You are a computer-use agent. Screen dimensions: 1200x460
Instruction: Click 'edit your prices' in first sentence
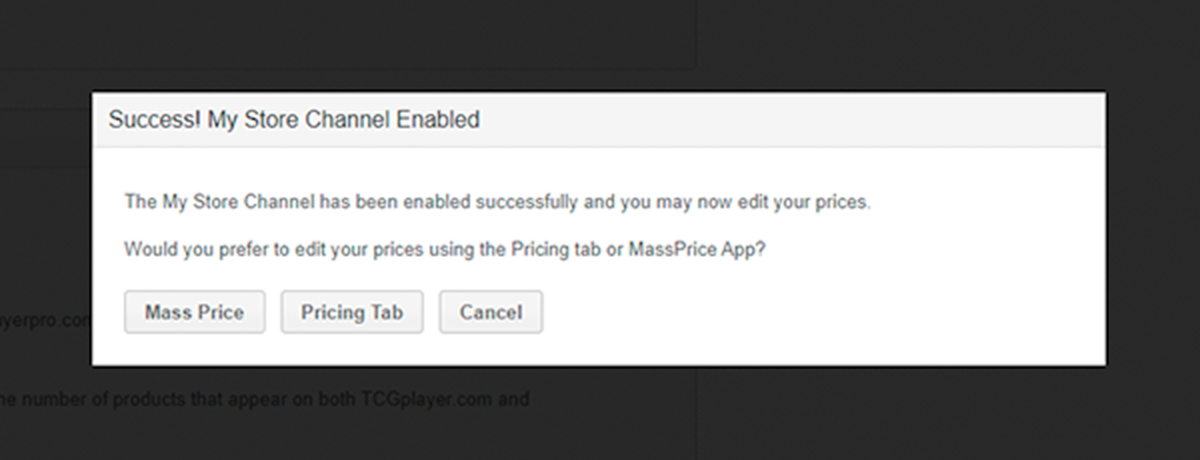tap(810, 202)
